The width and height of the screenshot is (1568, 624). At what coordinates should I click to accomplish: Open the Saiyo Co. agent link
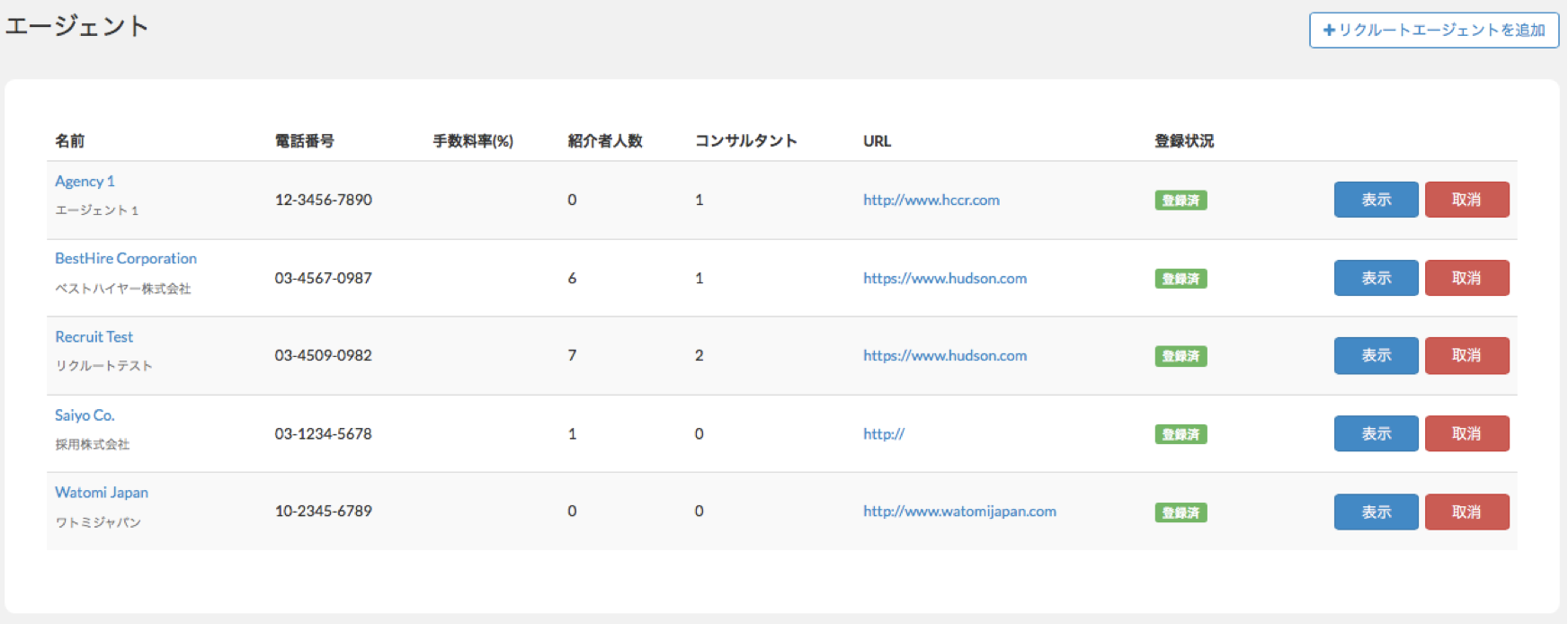tap(85, 415)
